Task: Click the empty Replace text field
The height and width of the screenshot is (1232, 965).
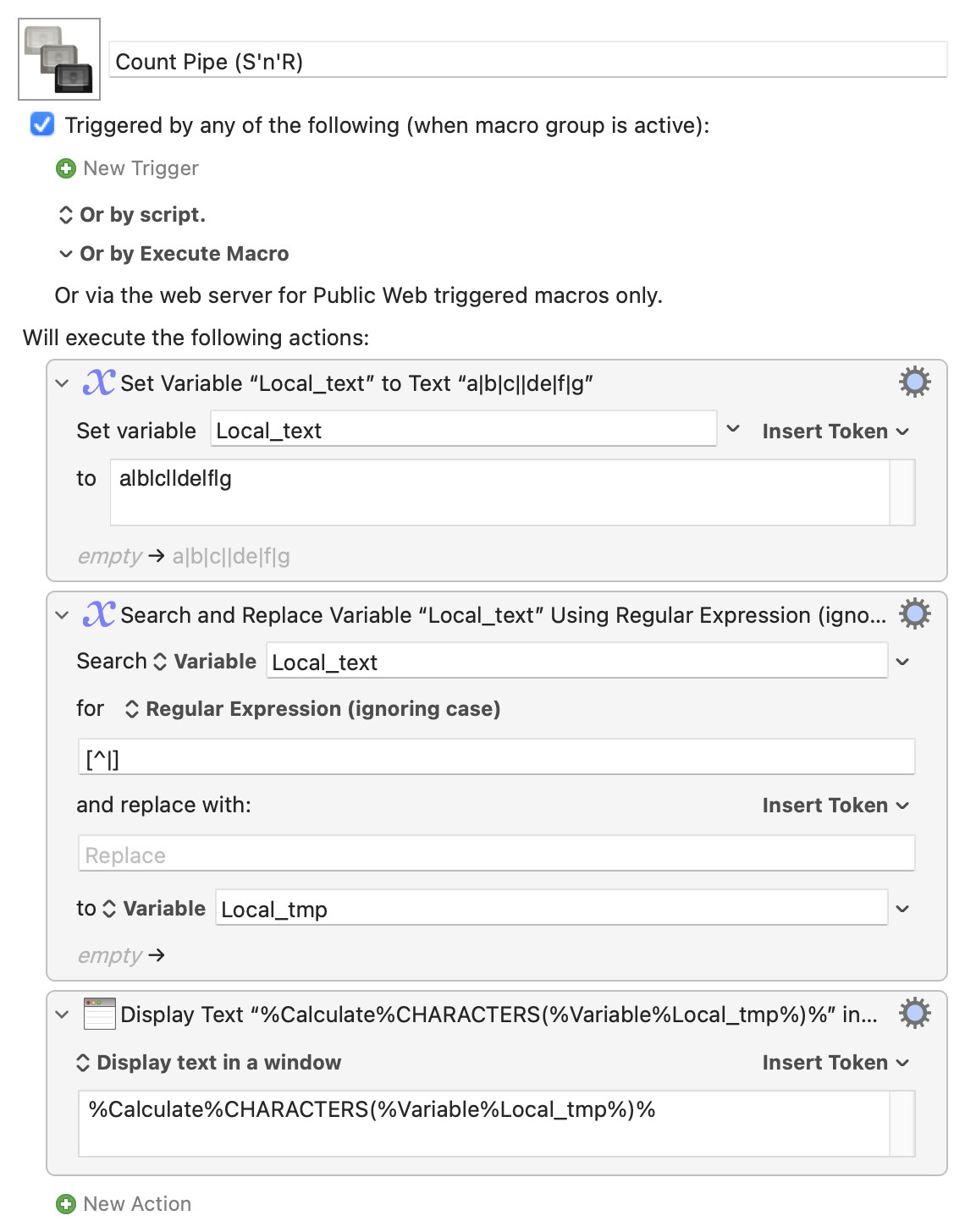Action: 496,854
